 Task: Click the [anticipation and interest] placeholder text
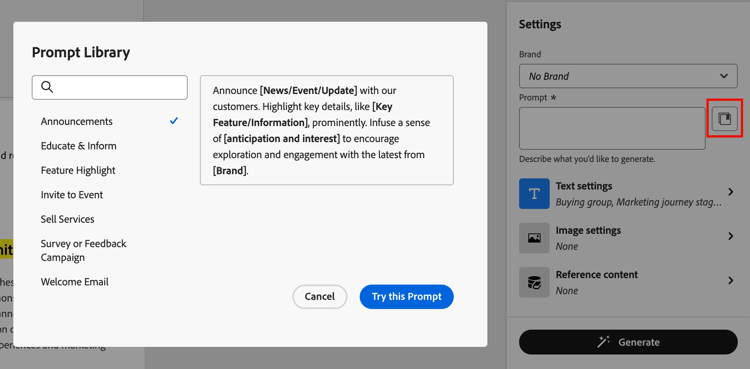point(282,139)
